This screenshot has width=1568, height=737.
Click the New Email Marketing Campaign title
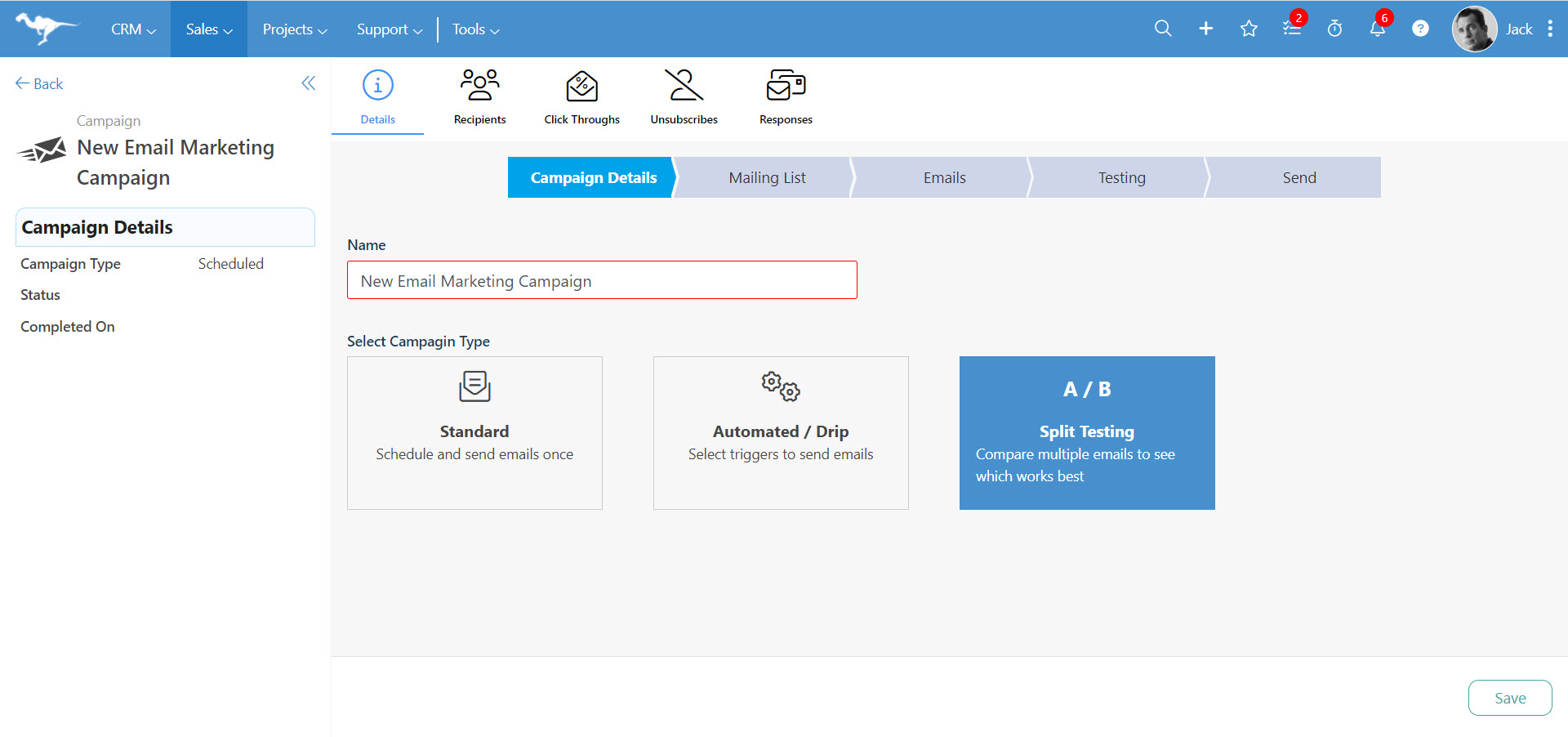click(x=176, y=163)
